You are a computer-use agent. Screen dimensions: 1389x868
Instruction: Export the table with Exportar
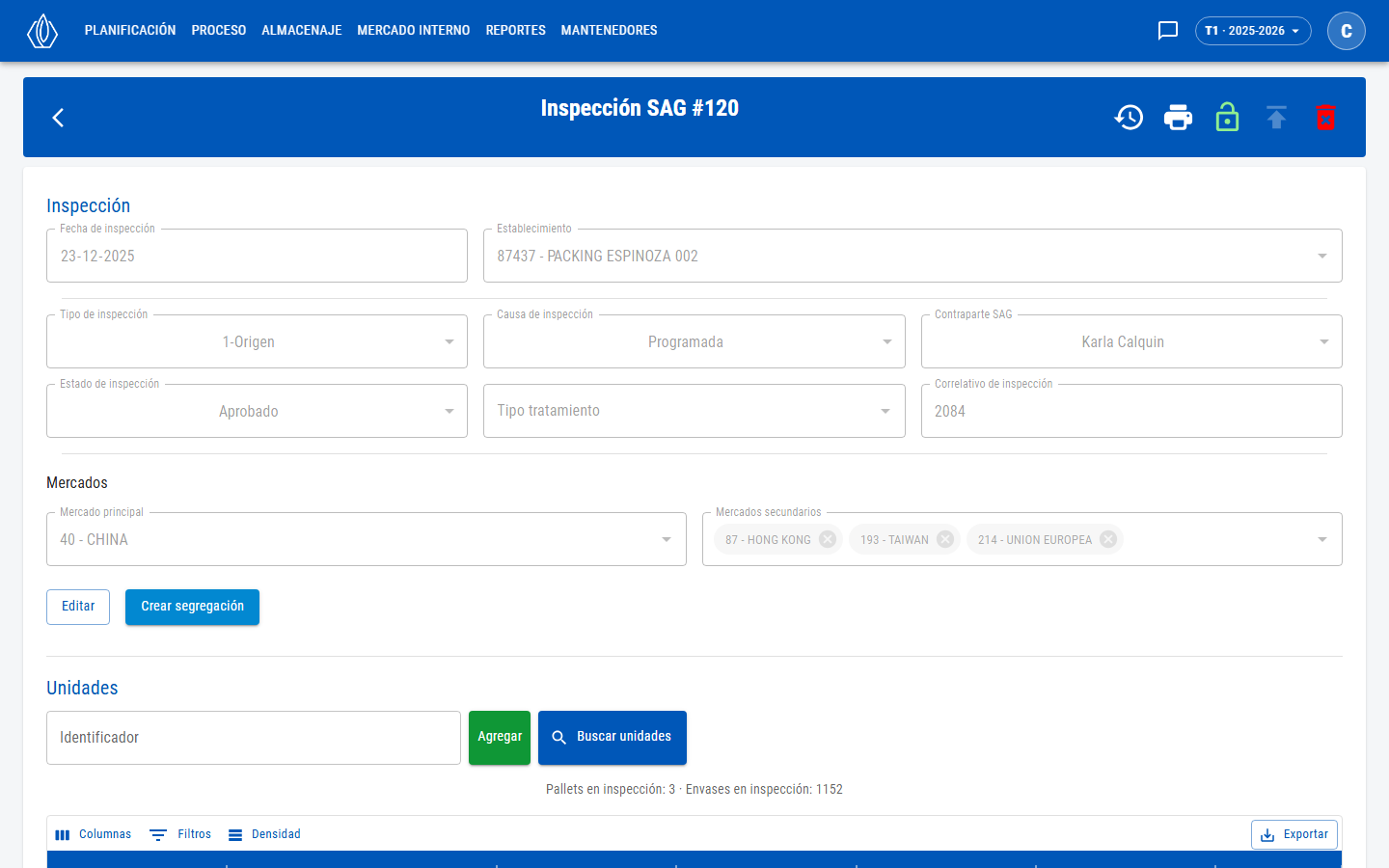click(1294, 834)
